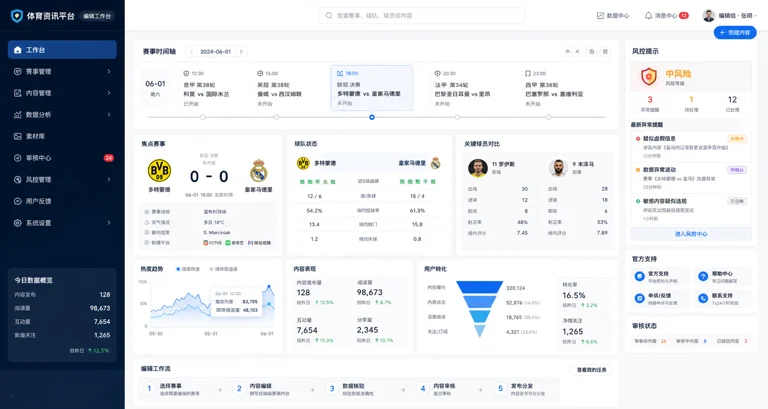Open the 素材库 sidebar item

62,136
